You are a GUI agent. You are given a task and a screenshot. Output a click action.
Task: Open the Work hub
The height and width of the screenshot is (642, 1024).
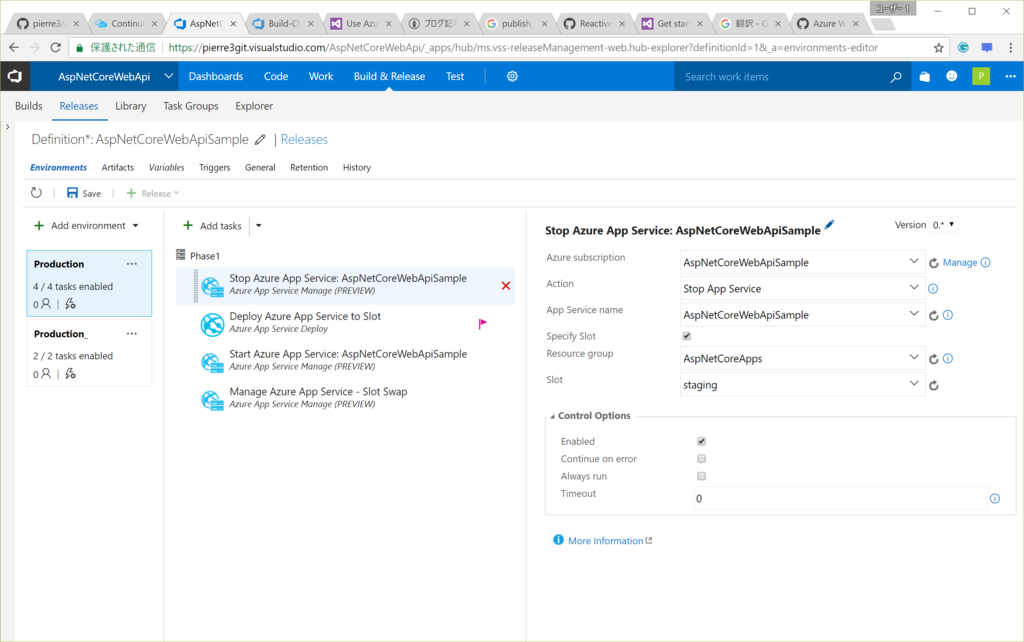tap(321, 76)
